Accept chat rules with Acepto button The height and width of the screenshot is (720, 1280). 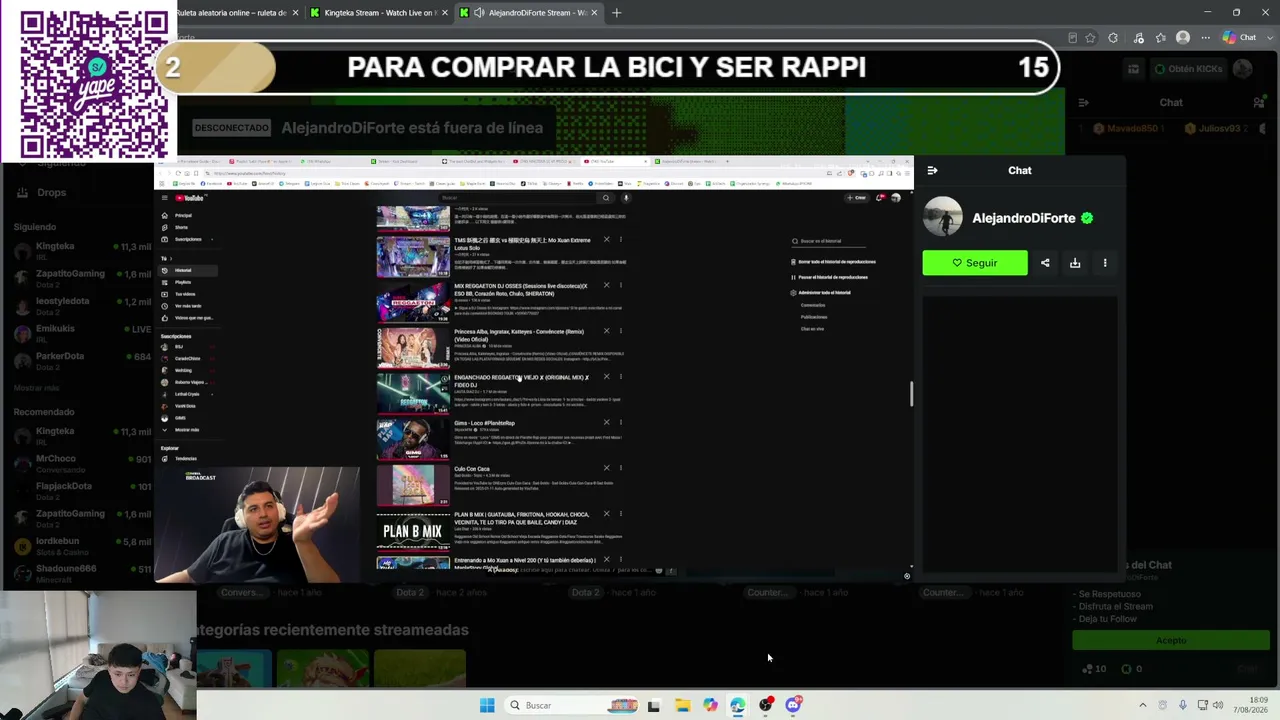pos(1171,640)
